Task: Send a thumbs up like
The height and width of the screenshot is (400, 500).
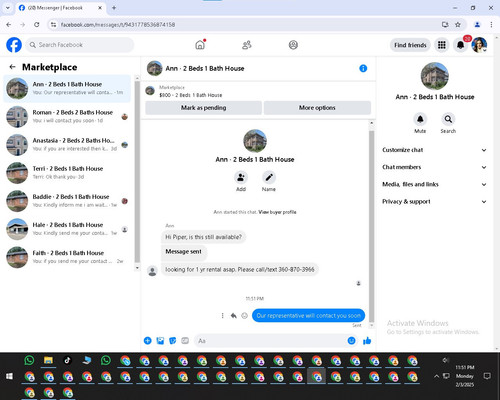Action: (x=367, y=341)
